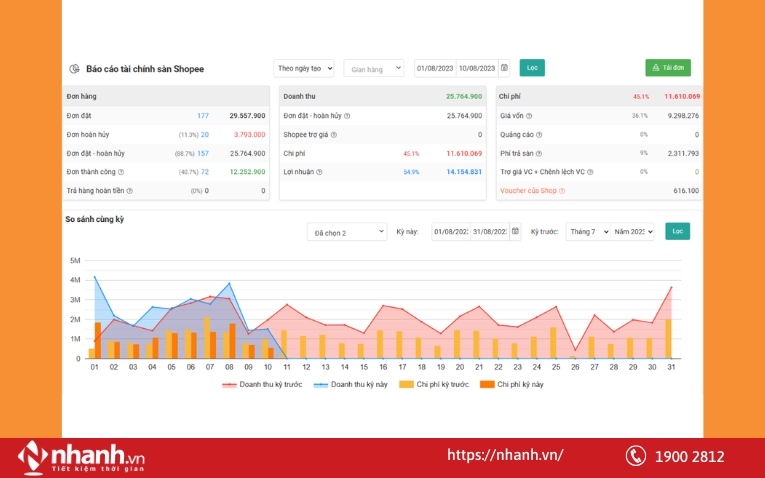Image resolution: width=765 pixels, height=478 pixels.
Task: Click help icon beside Voucher của Shop
Action: pyautogui.click(x=562, y=191)
